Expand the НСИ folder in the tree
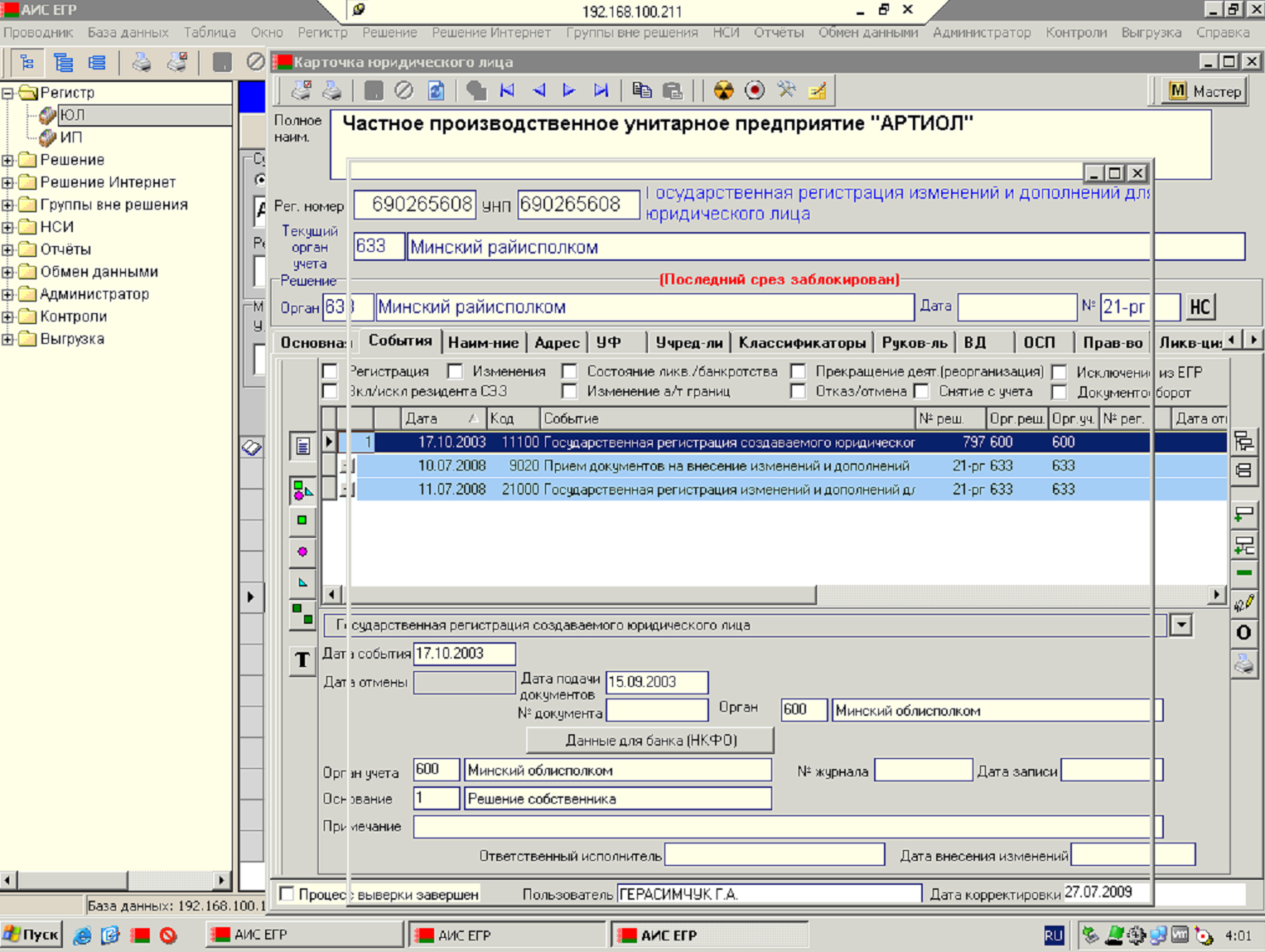 pos(8,227)
